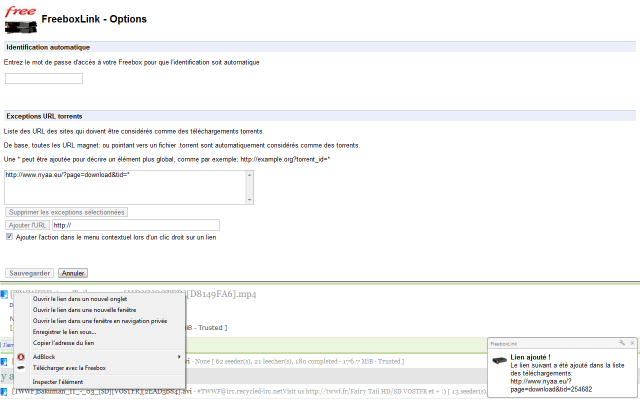640x400 pixels.
Task: Choose 'Télécharger avec la Freebox' menu entry
Action: coord(69,367)
